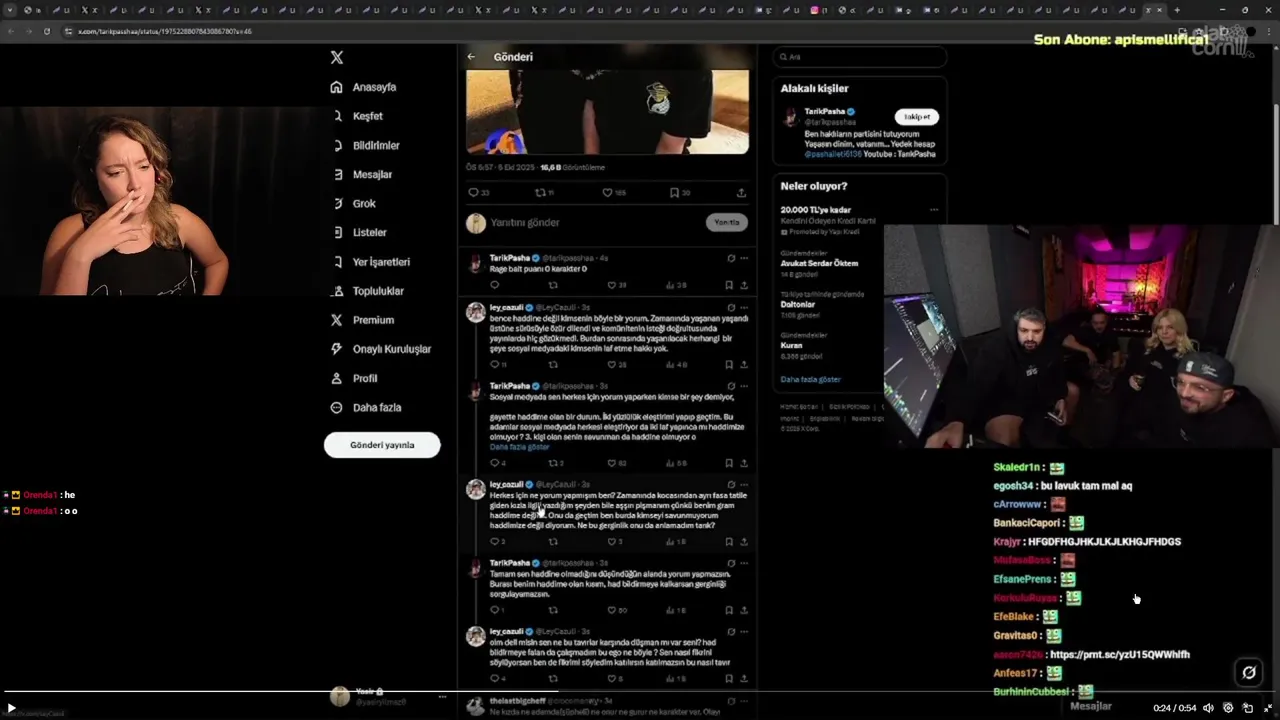
Task: Like the 'bence haddine değil' comment
Action: pos(612,365)
